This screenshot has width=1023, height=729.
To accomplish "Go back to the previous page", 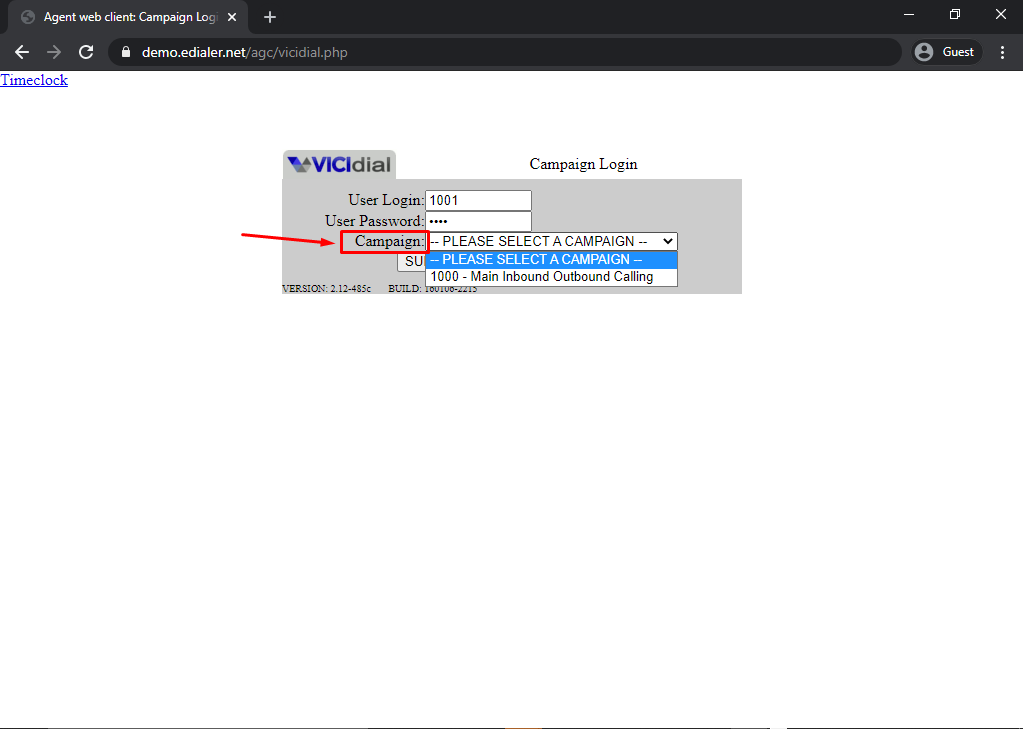I will point(22,52).
